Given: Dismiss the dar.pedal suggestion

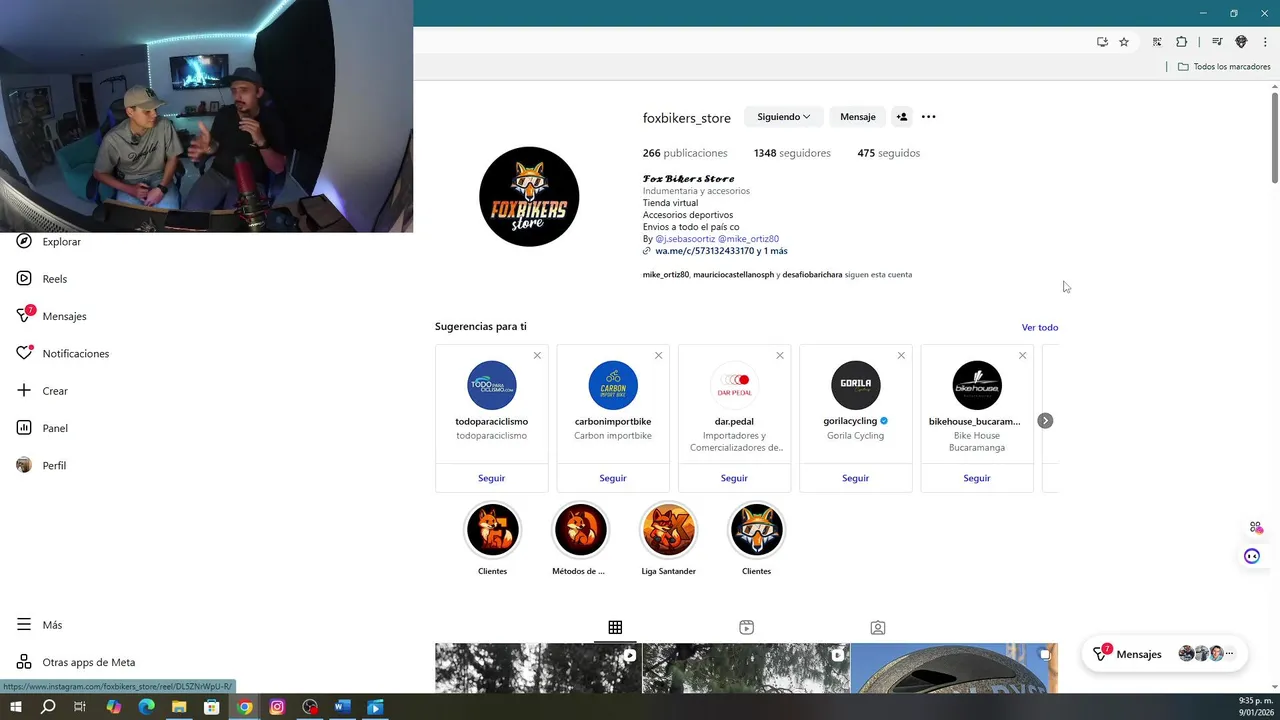Looking at the screenshot, I should pos(780,355).
